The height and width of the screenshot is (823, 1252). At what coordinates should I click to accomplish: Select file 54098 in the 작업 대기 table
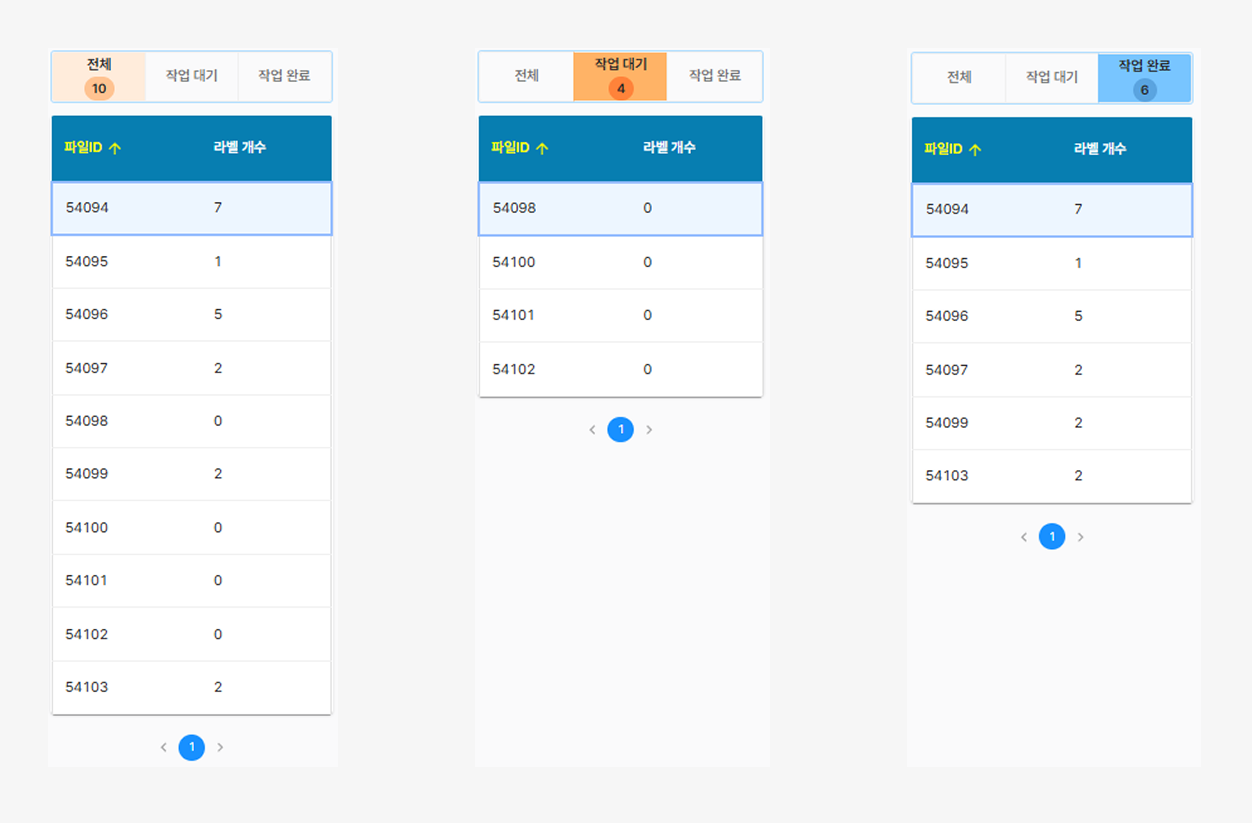pyautogui.click(x=621, y=208)
